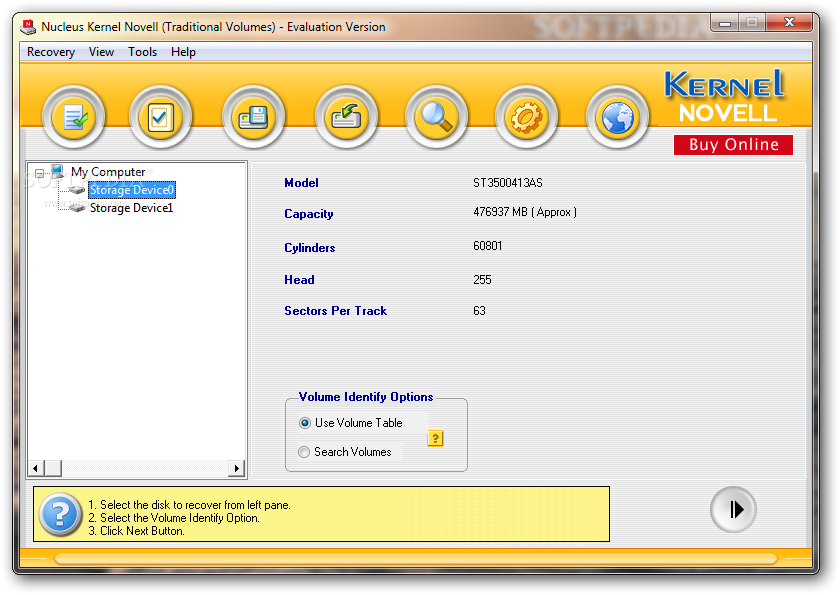840x595 pixels.
Task: Open settings via the gear toolbar icon
Action: tap(526, 117)
